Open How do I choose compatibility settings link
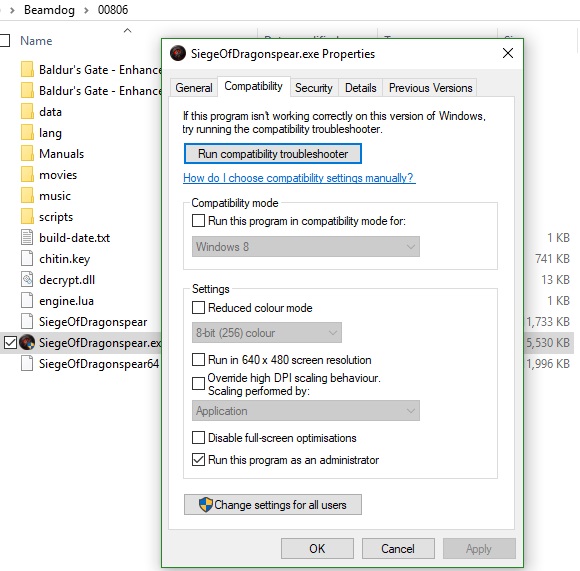This screenshot has width=580, height=571. coord(299,178)
